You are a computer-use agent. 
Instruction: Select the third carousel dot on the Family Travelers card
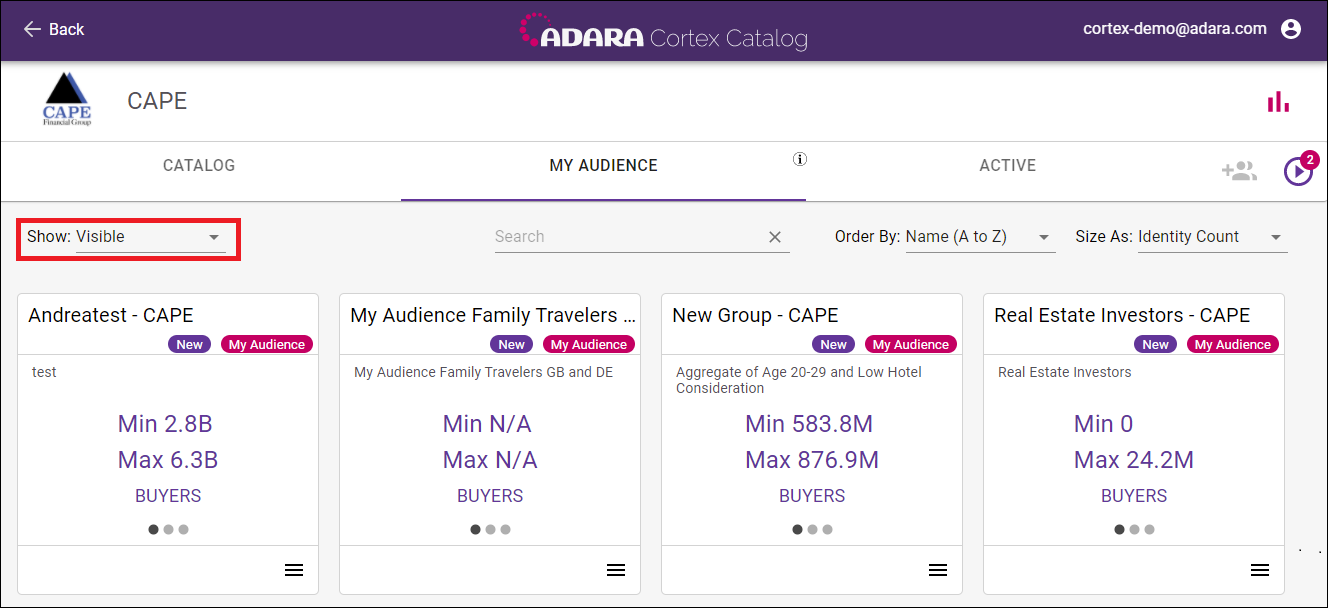[505, 530]
